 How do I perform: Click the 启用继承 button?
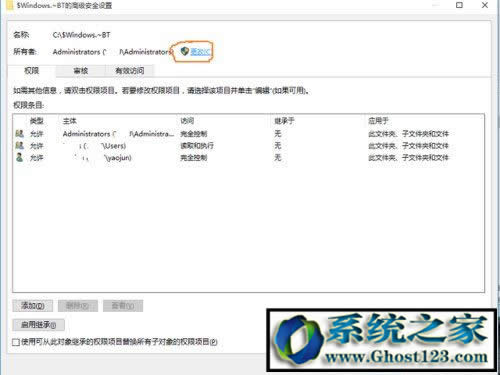tap(38, 325)
